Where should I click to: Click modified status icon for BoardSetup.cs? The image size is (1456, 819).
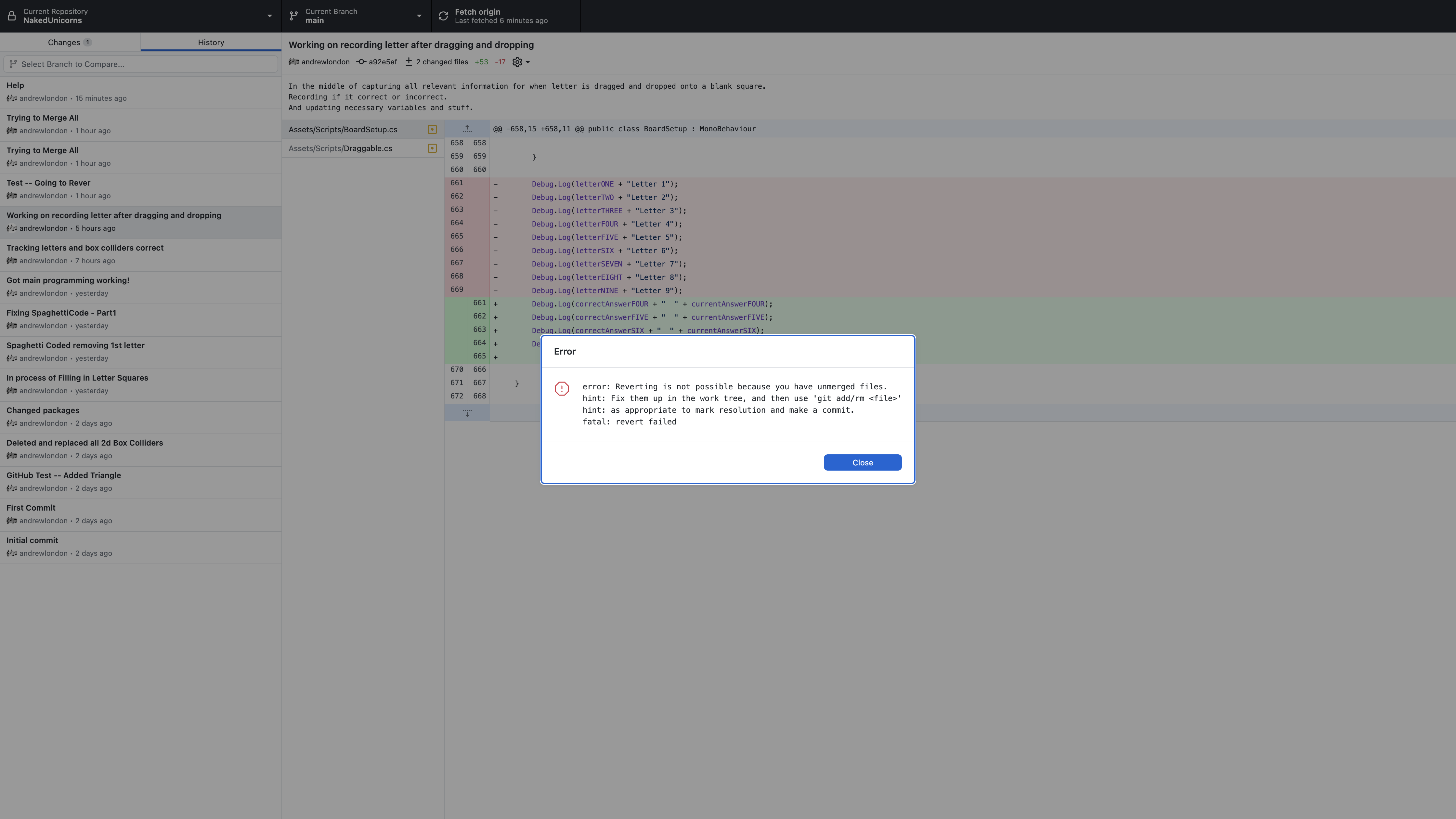tap(432, 129)
